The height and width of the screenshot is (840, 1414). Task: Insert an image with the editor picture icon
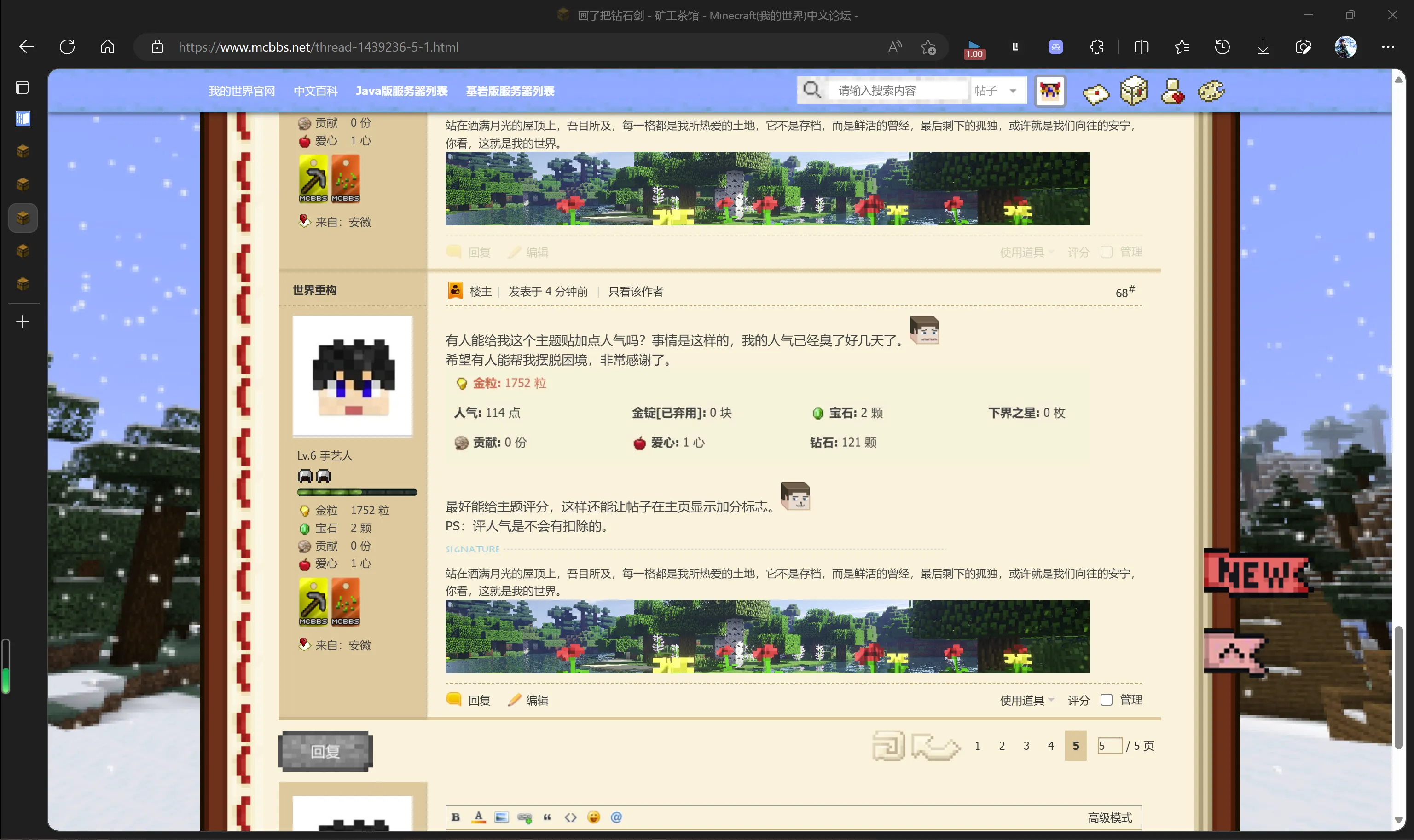tap(502, 817)
